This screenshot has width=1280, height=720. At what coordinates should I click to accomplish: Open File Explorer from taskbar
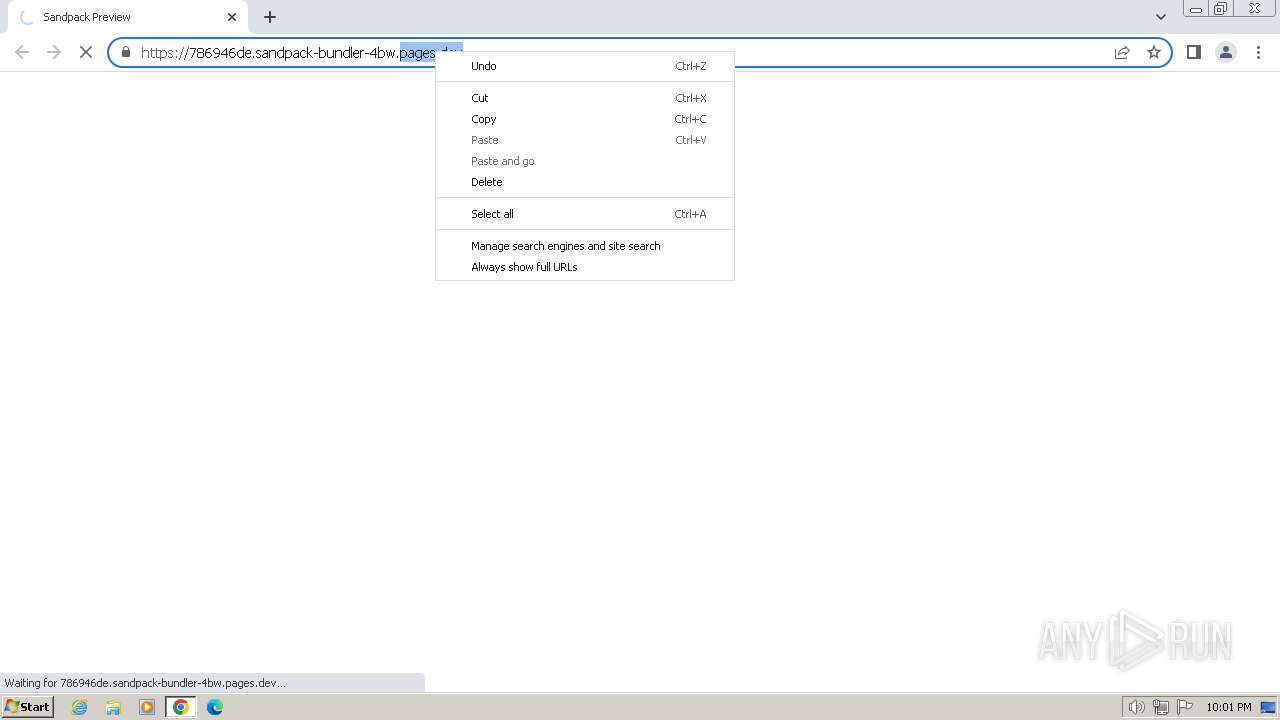pyautogui.click(x=113, y=707)
